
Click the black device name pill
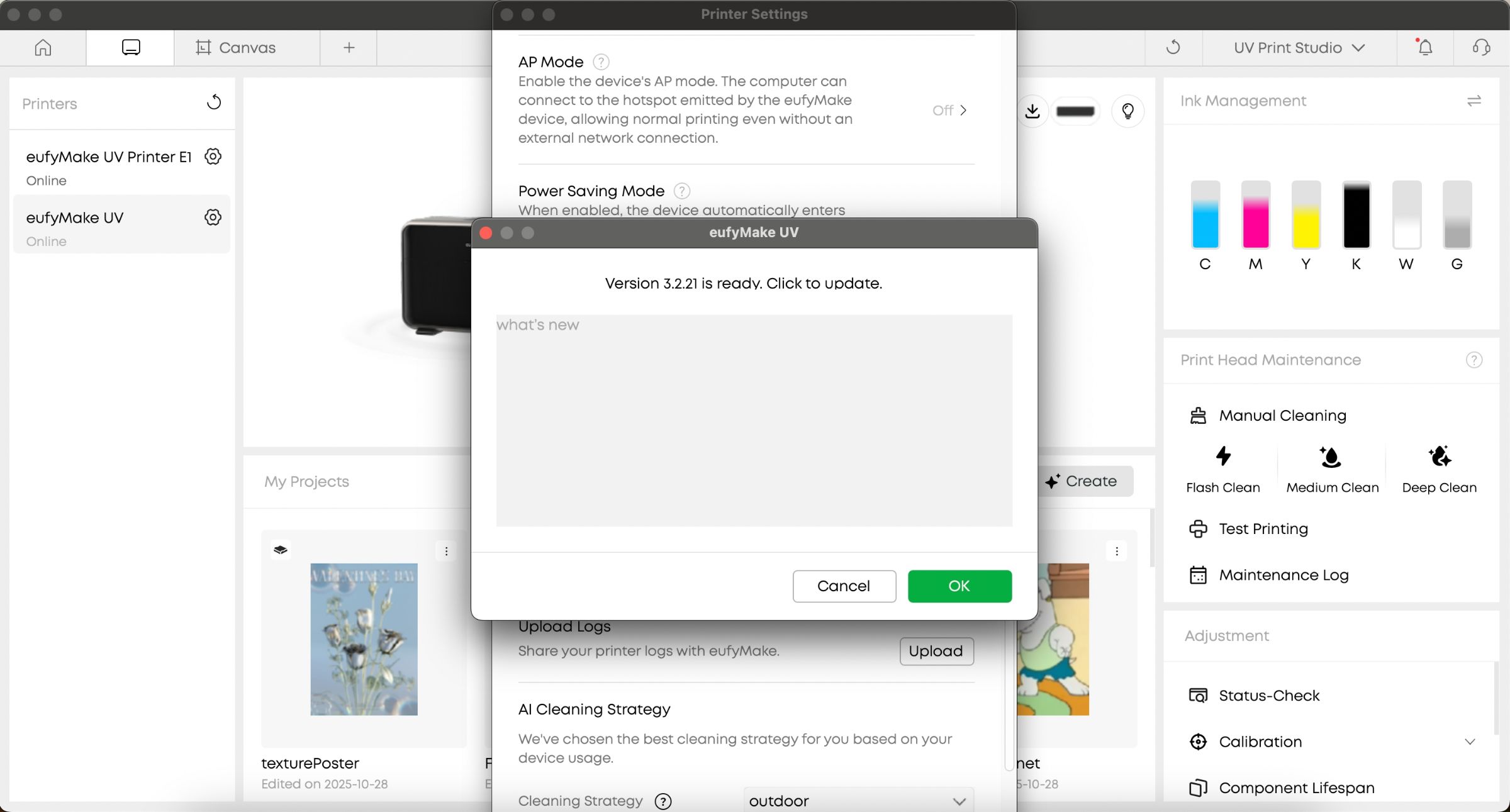pos(1075,111)
